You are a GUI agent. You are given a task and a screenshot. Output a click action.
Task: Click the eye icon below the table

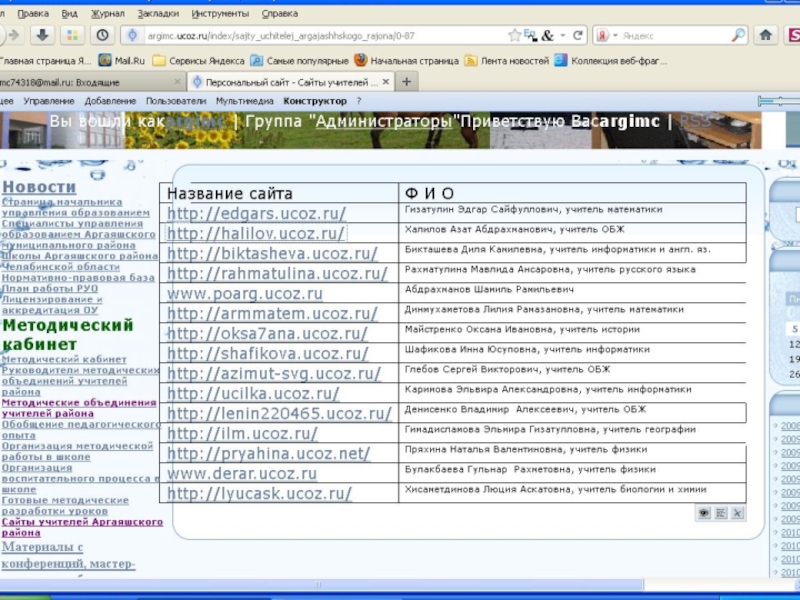pyautogui.click(x=704, y=513)
